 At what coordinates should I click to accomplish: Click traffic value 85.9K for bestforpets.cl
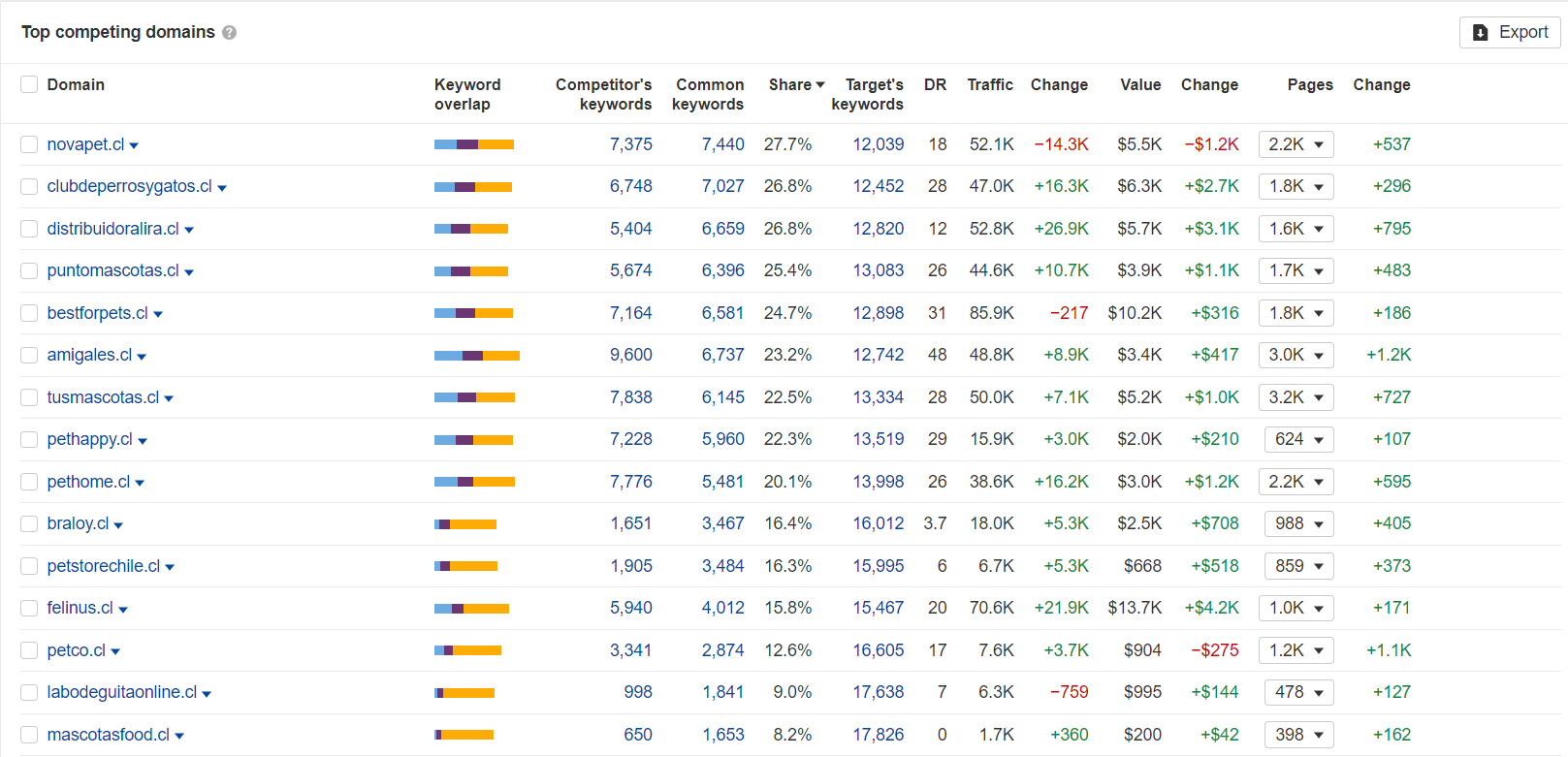[992, 313]
